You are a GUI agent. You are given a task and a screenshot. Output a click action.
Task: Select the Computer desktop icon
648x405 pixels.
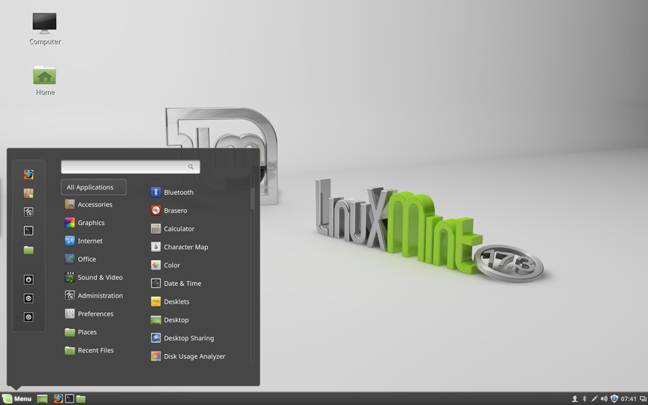(45, 29)
